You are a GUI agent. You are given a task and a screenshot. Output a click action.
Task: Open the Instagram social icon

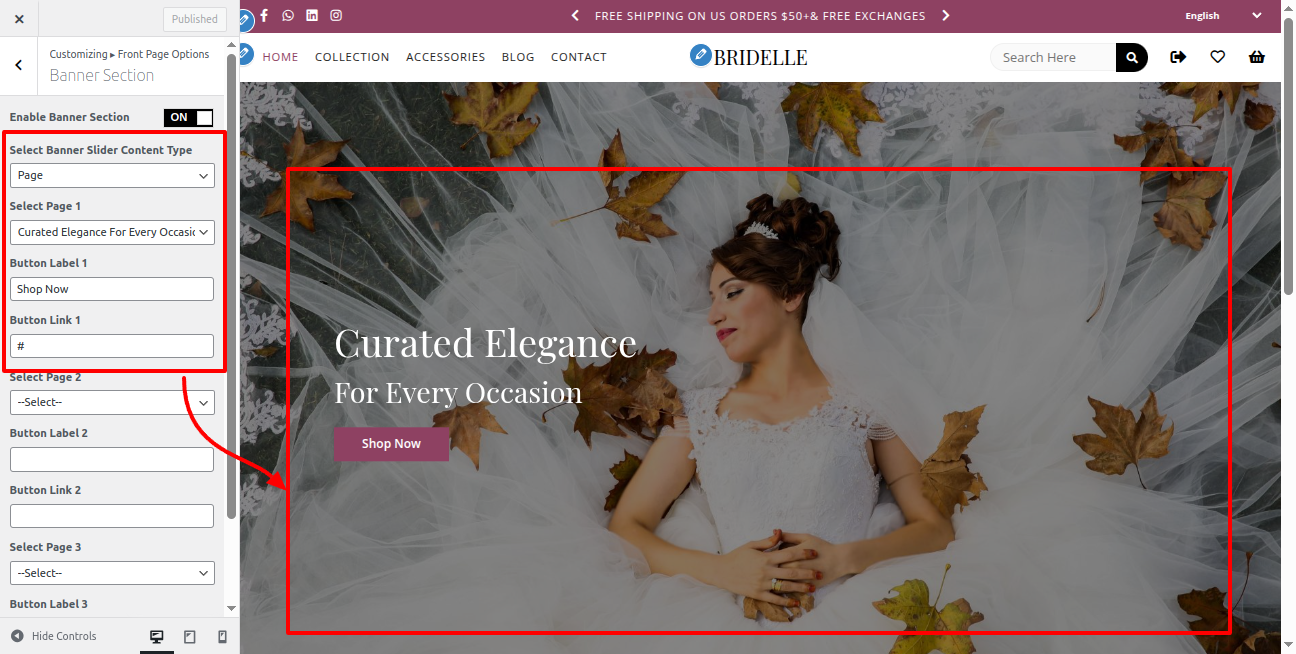(x=336, y=15)
